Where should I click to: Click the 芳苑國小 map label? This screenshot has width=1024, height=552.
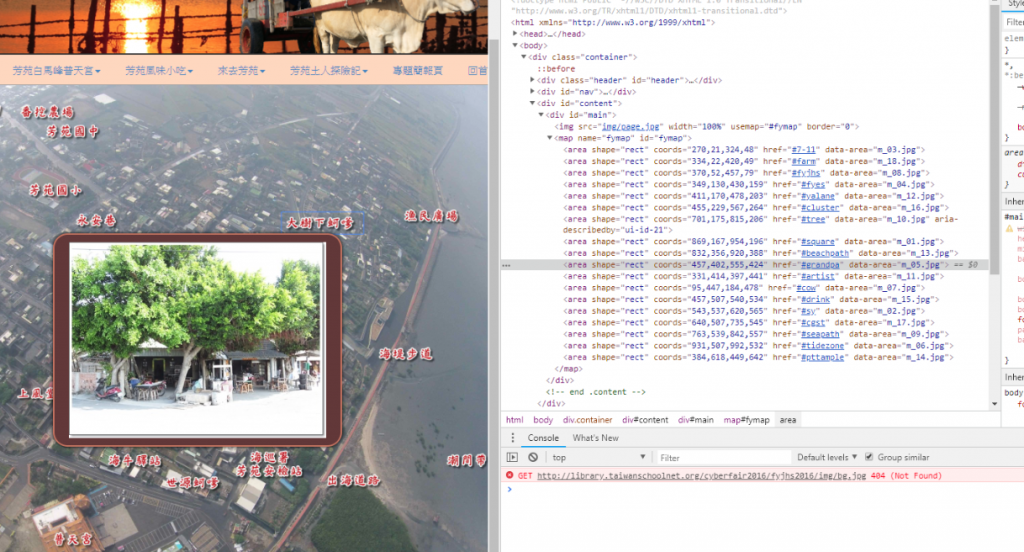pos(56,190)
